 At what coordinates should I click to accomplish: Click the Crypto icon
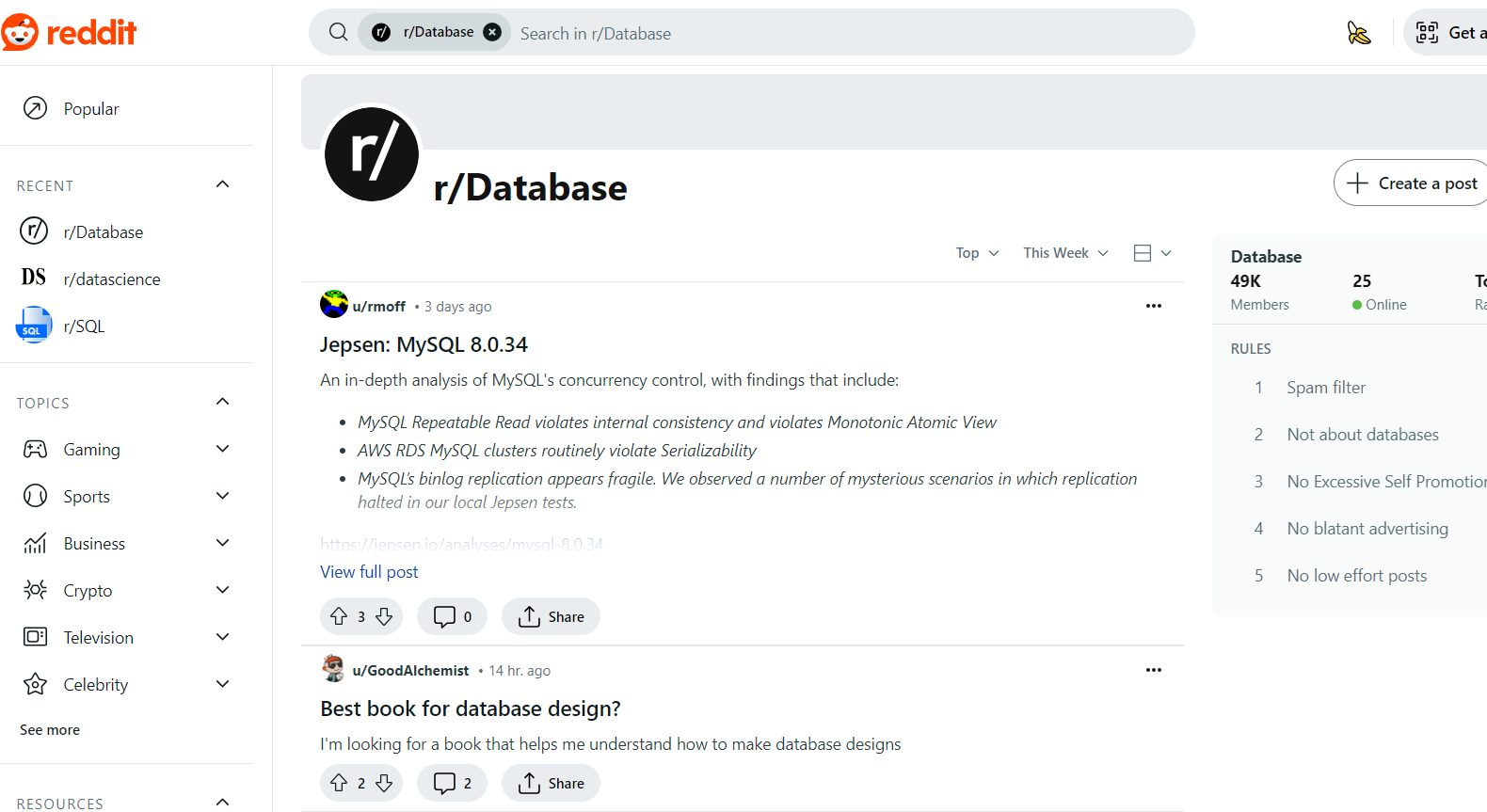35,590
